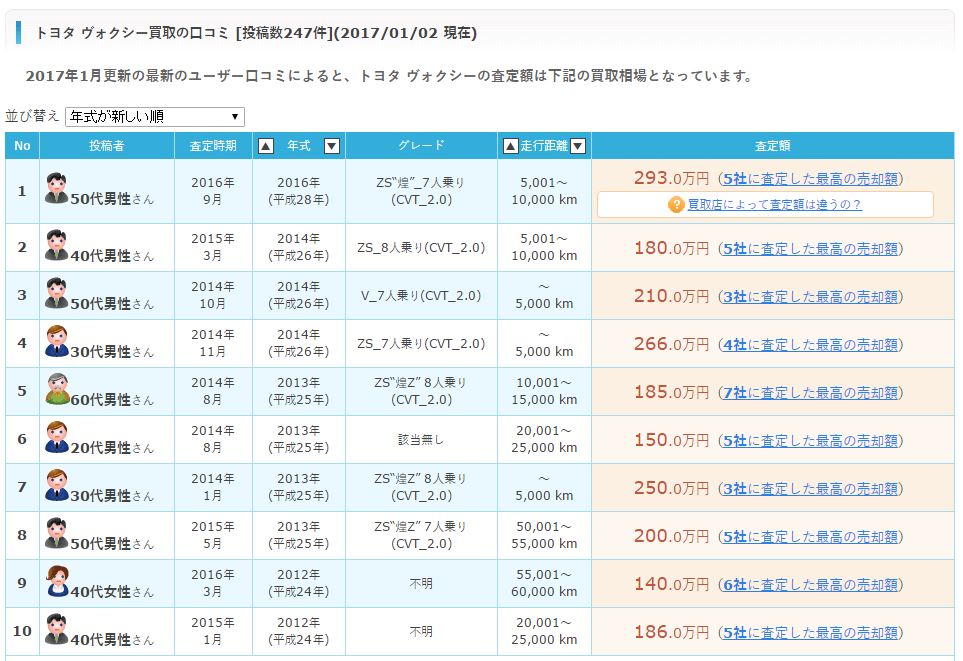Click the ZS"煌"_7人乗り grade cell
This screenshot has height=661, width=963.
[421, 191]
